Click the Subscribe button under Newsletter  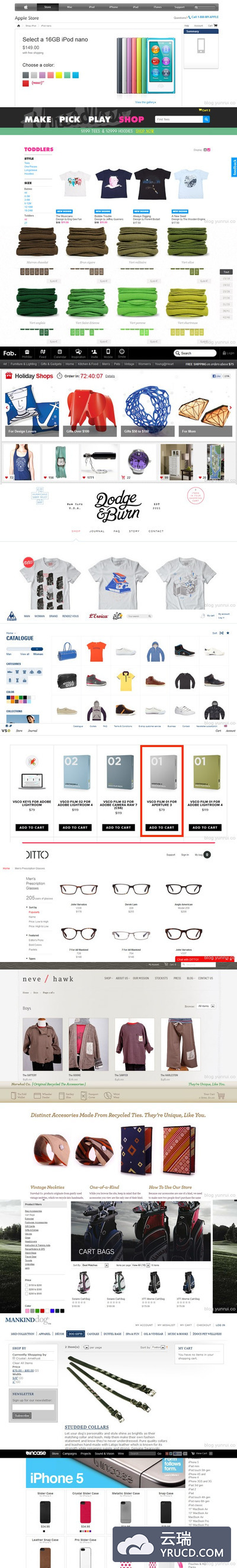pyautogui.click(x=21, y=1415)
